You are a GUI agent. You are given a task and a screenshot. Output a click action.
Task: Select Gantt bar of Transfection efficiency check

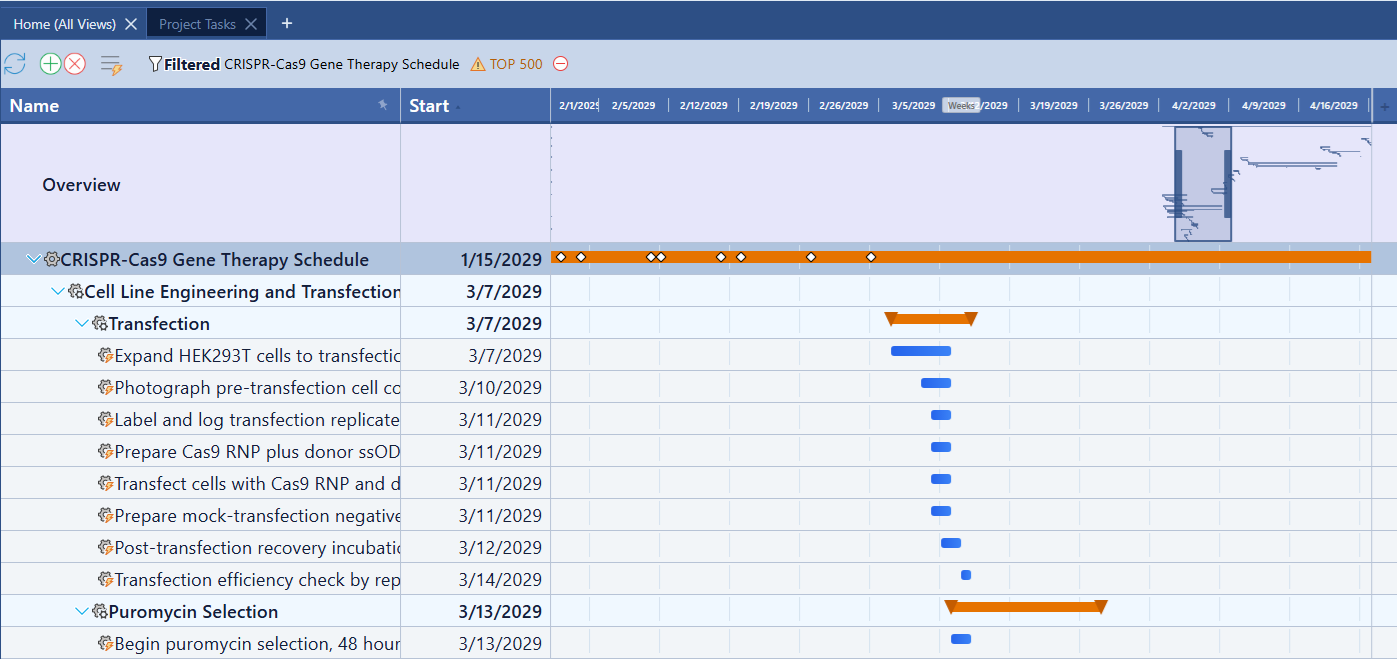(x=966, y=575)
